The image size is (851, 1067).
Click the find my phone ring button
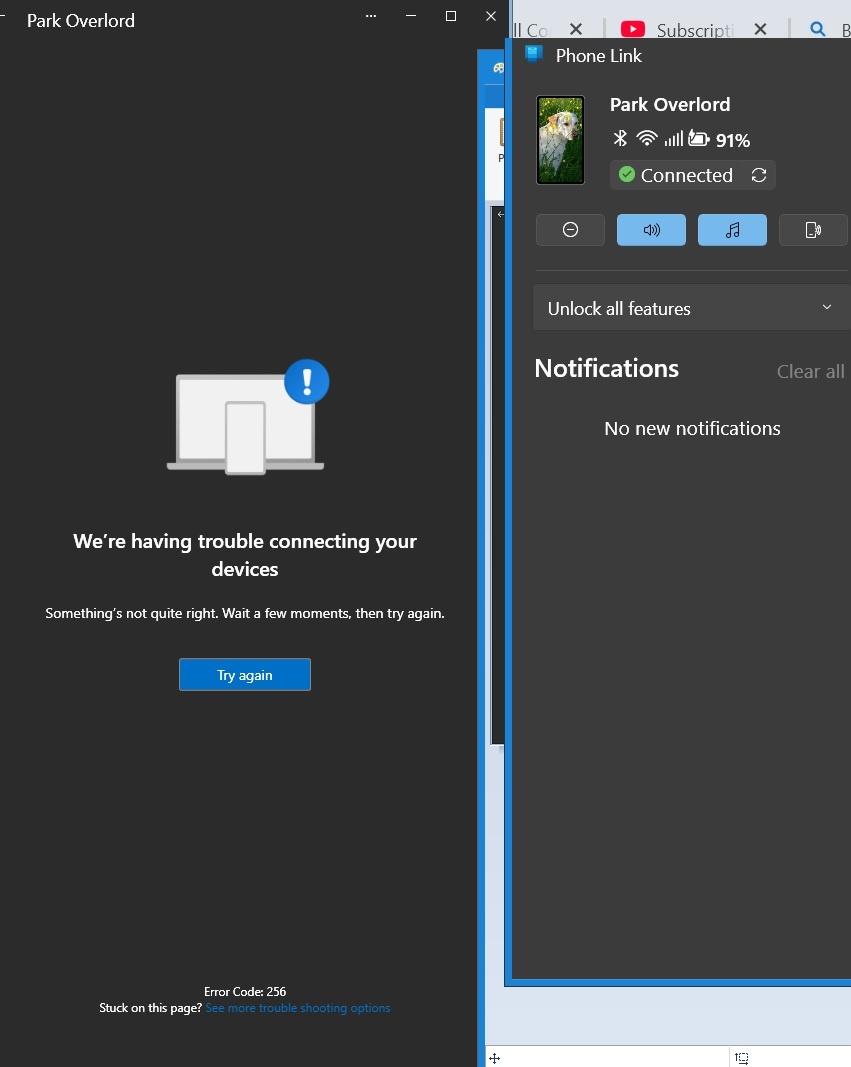point(813,230)
